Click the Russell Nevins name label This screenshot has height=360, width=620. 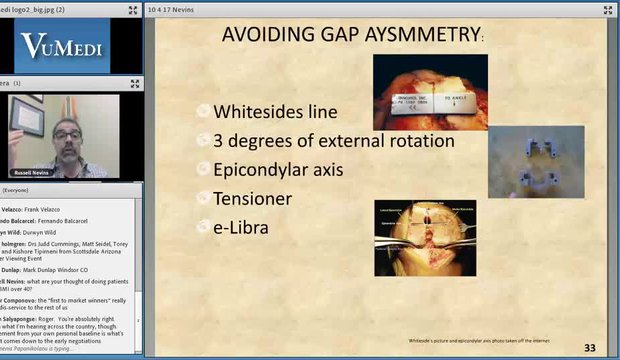(31, 172)
